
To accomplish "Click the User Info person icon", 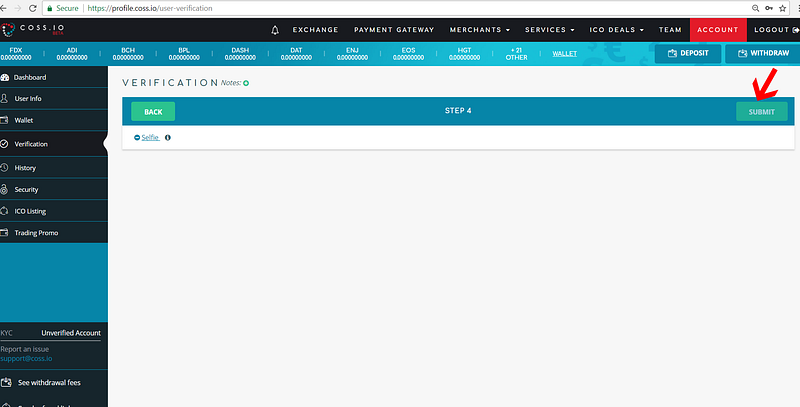I will pos(4,98).
